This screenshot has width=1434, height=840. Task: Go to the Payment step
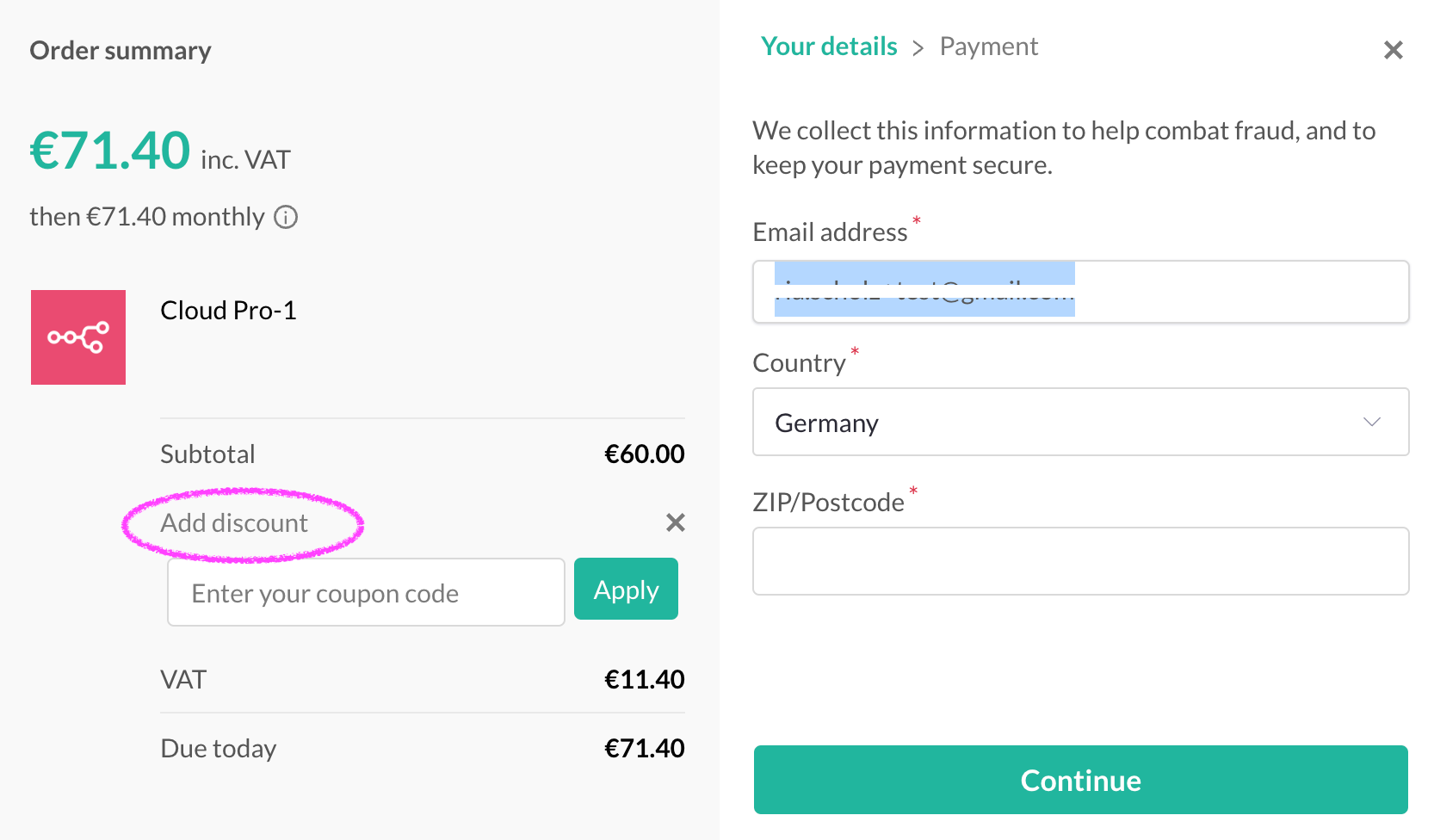point(988,46)
